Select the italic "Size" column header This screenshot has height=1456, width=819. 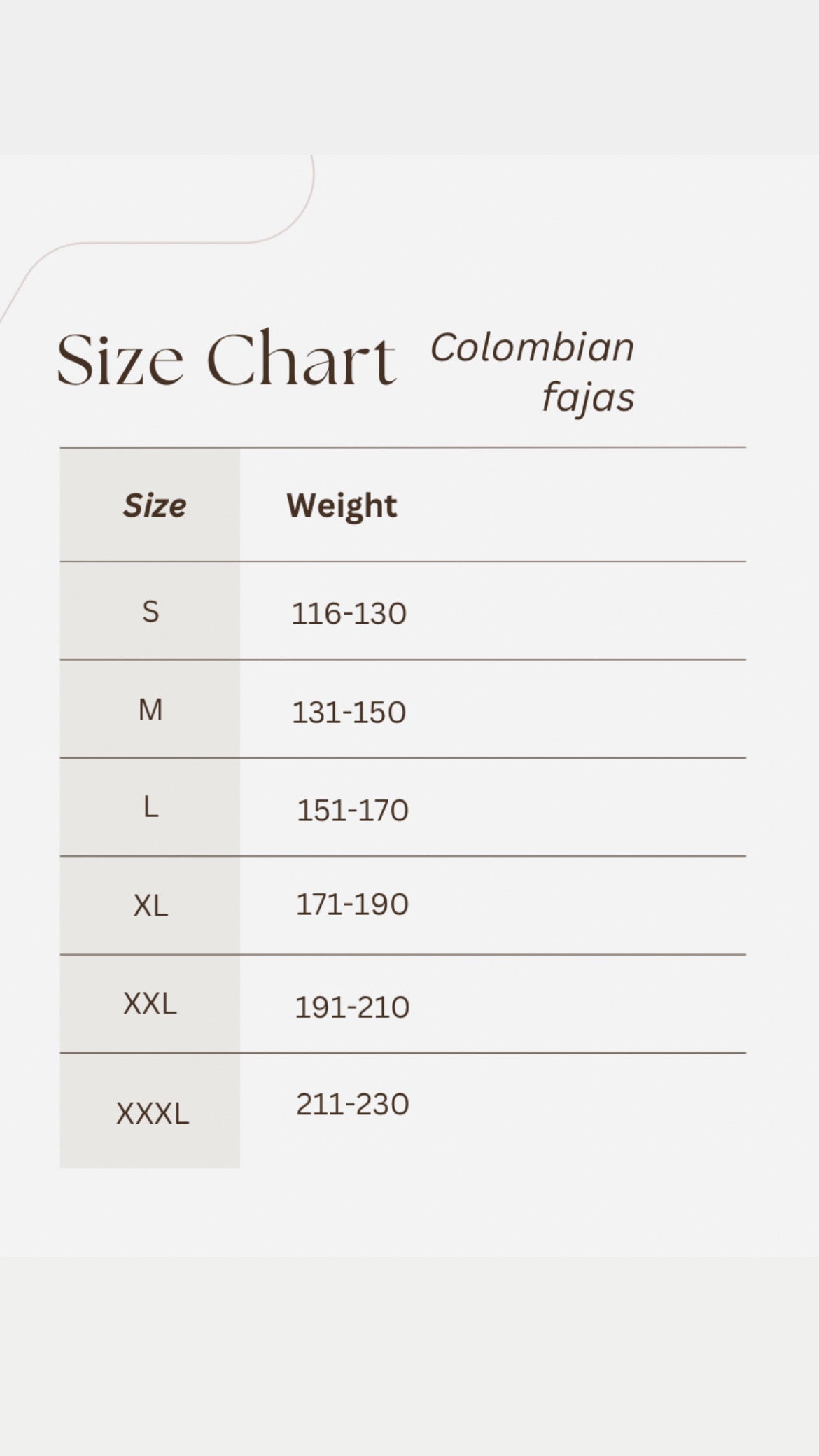tap(155, 505)
